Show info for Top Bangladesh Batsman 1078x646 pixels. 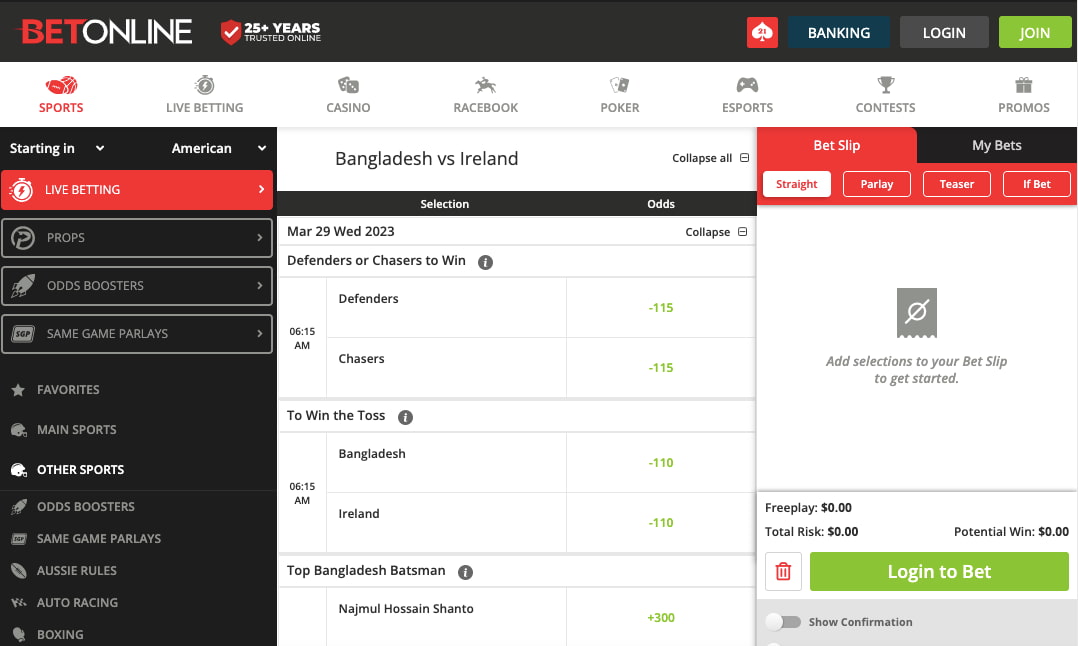click(x=465, y=572)
